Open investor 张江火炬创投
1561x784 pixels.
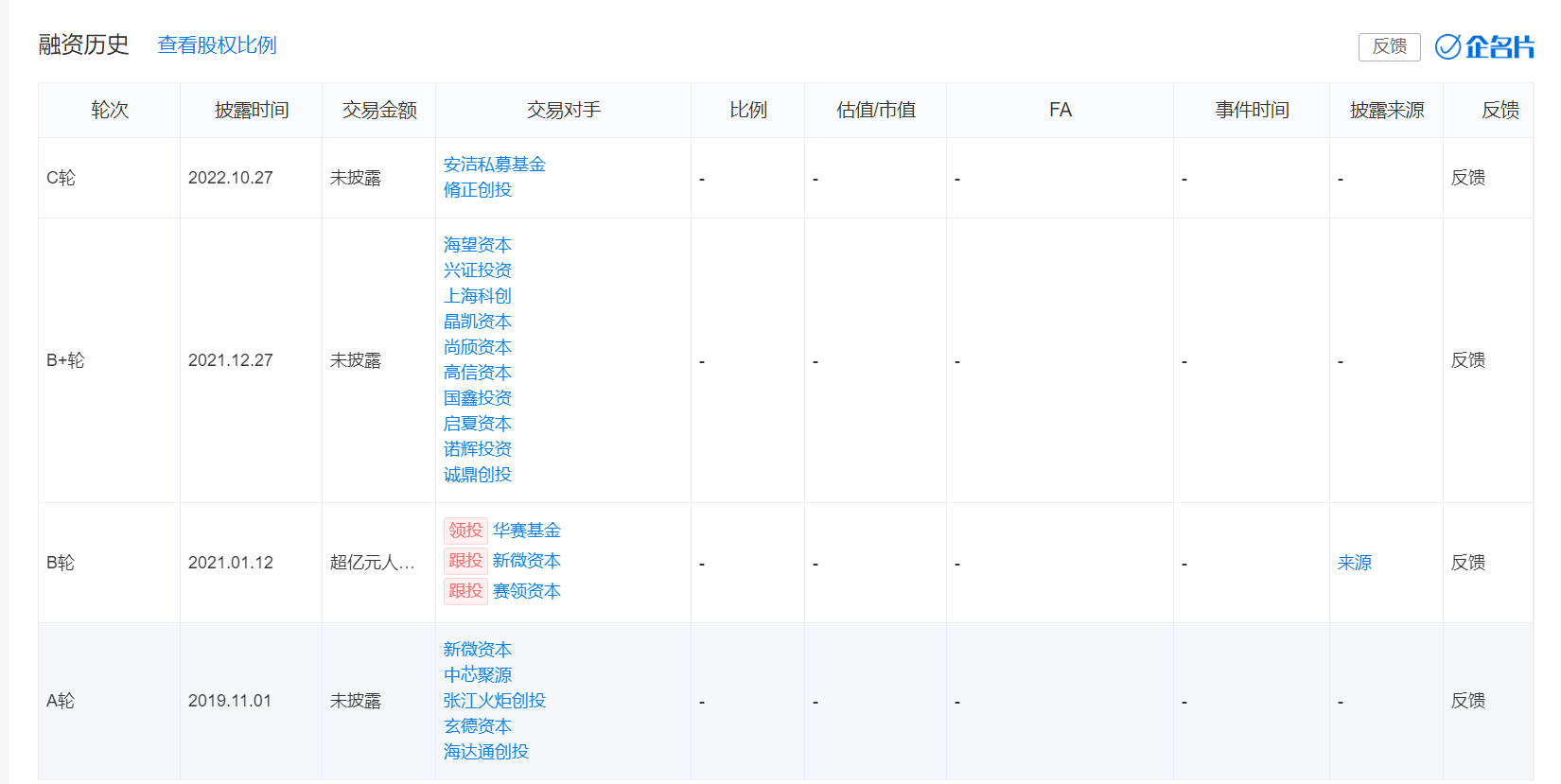[495, 701]
